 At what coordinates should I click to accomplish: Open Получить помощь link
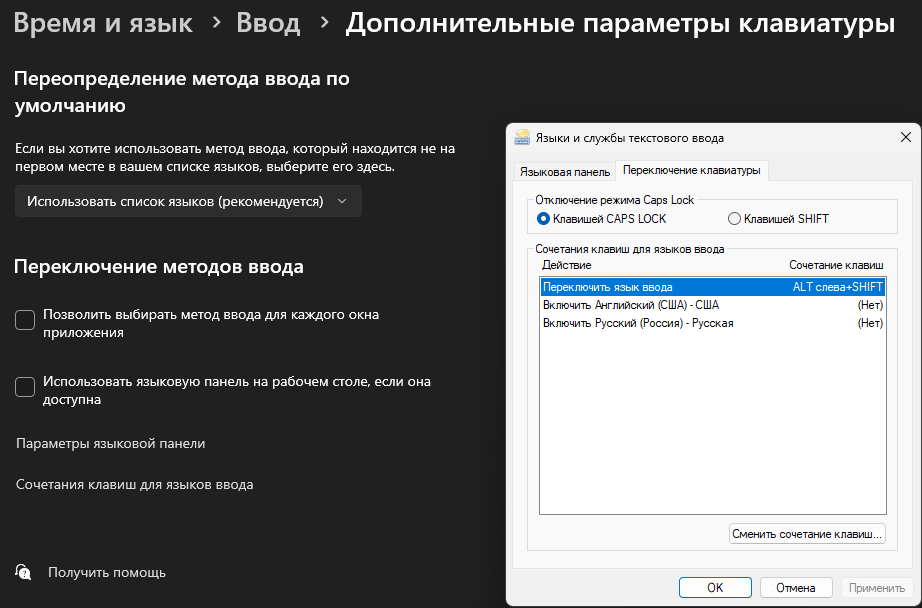tap(107, 572)
